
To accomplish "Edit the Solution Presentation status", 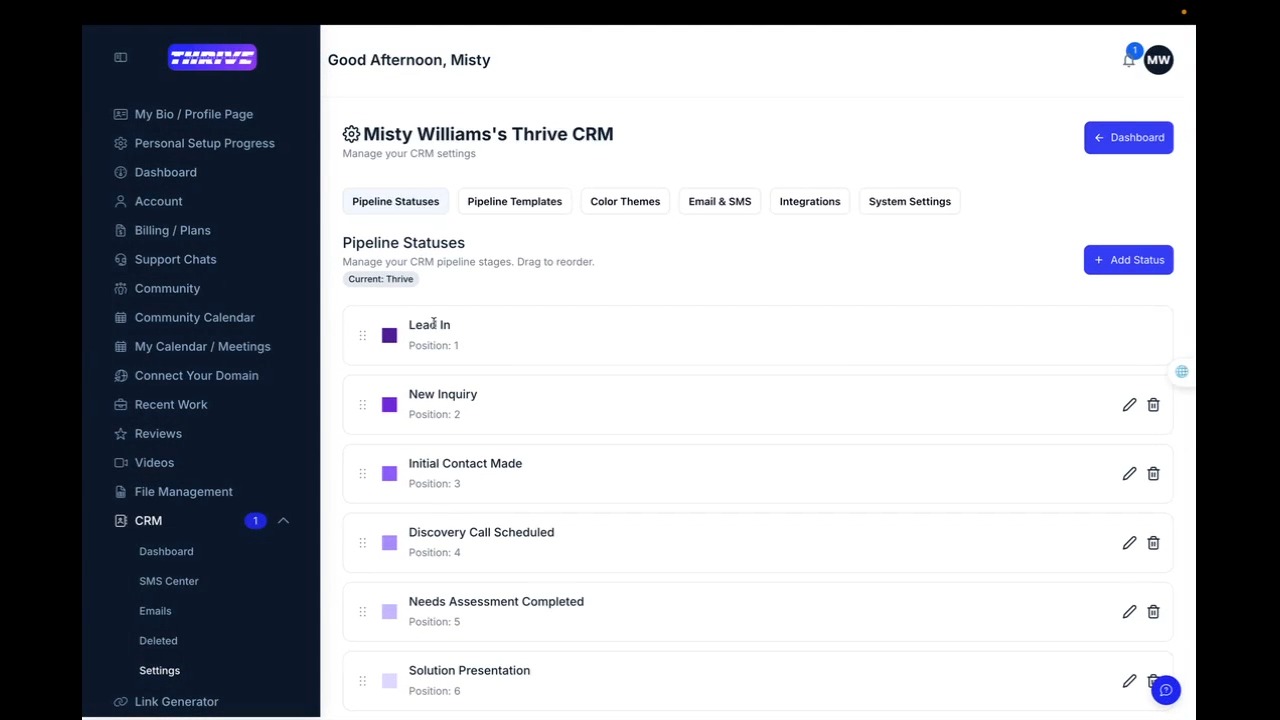I will (1129, 681).
